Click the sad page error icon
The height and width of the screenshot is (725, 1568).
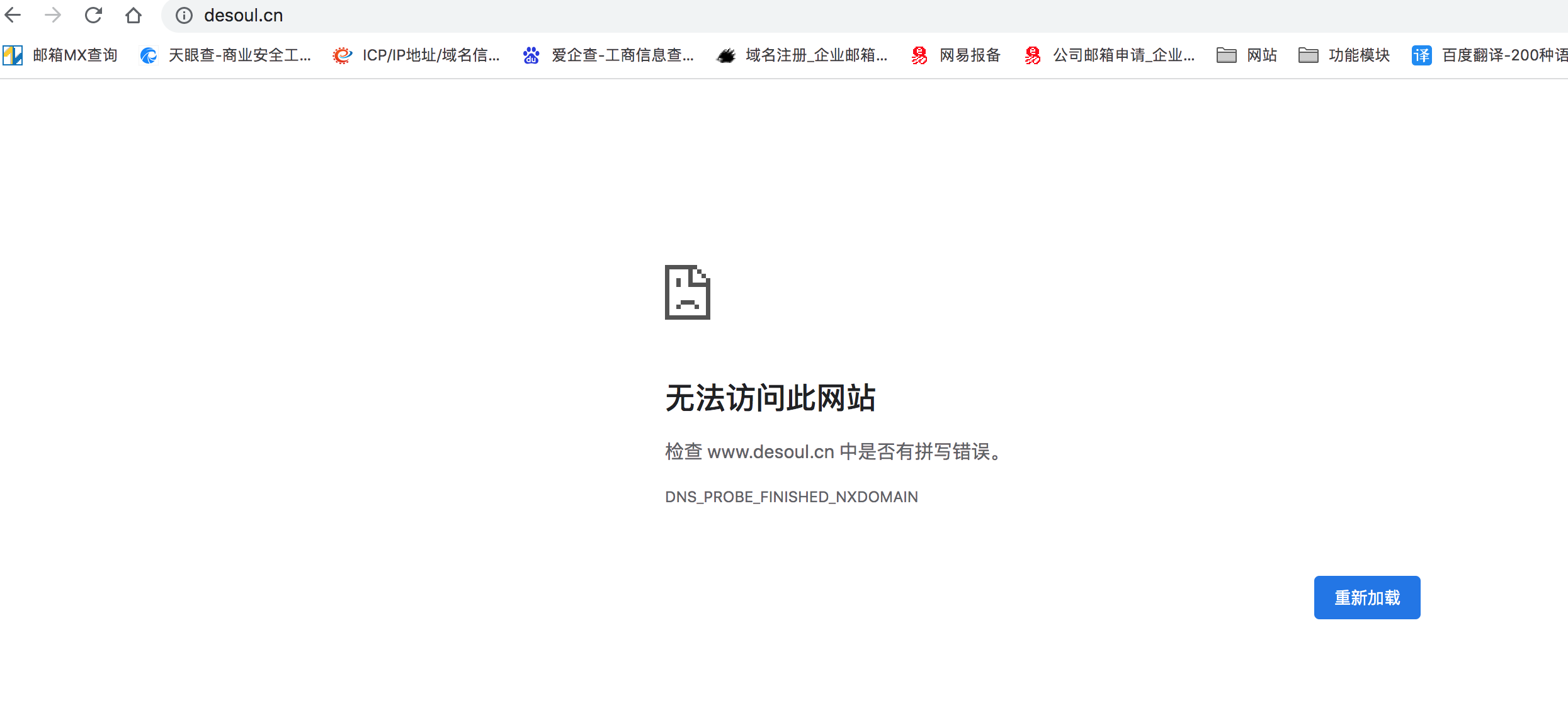687,292
